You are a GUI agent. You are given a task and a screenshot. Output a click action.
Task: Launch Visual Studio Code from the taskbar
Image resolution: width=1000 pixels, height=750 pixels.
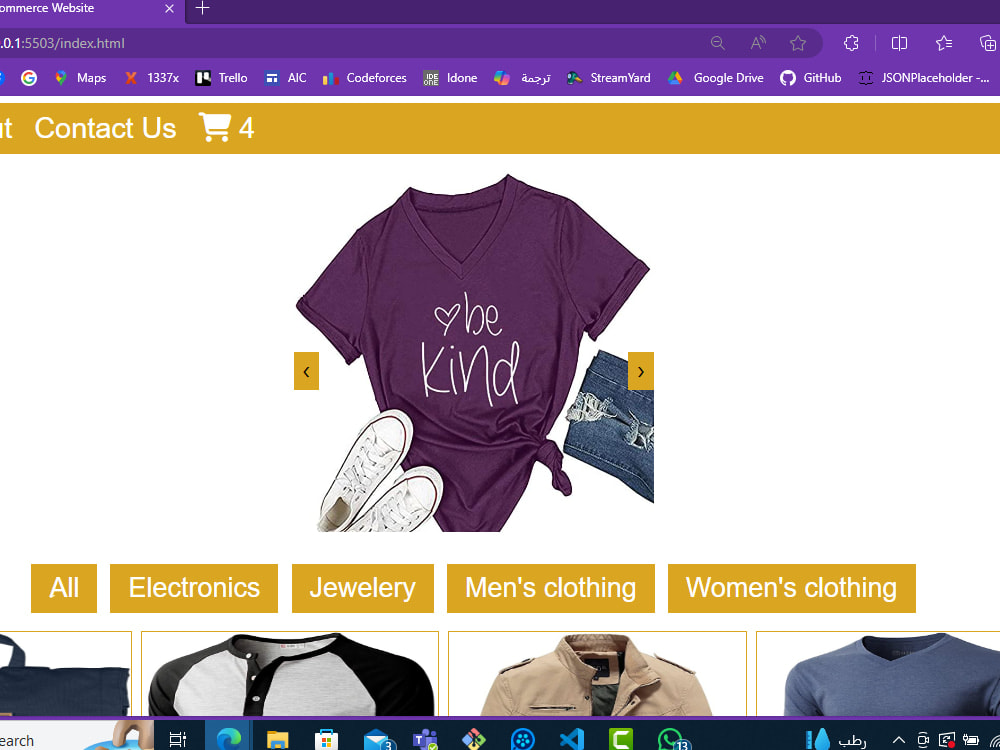coord(571,740)
